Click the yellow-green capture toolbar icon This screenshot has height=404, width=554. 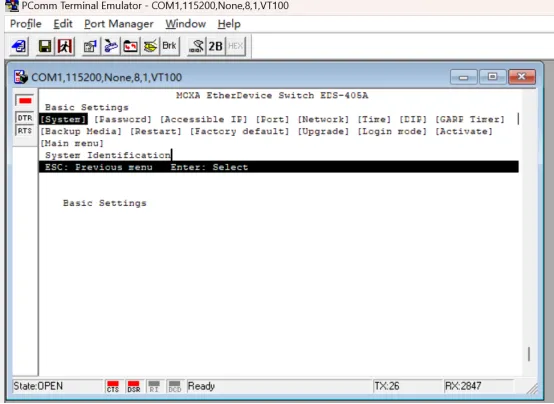point(150,46)
